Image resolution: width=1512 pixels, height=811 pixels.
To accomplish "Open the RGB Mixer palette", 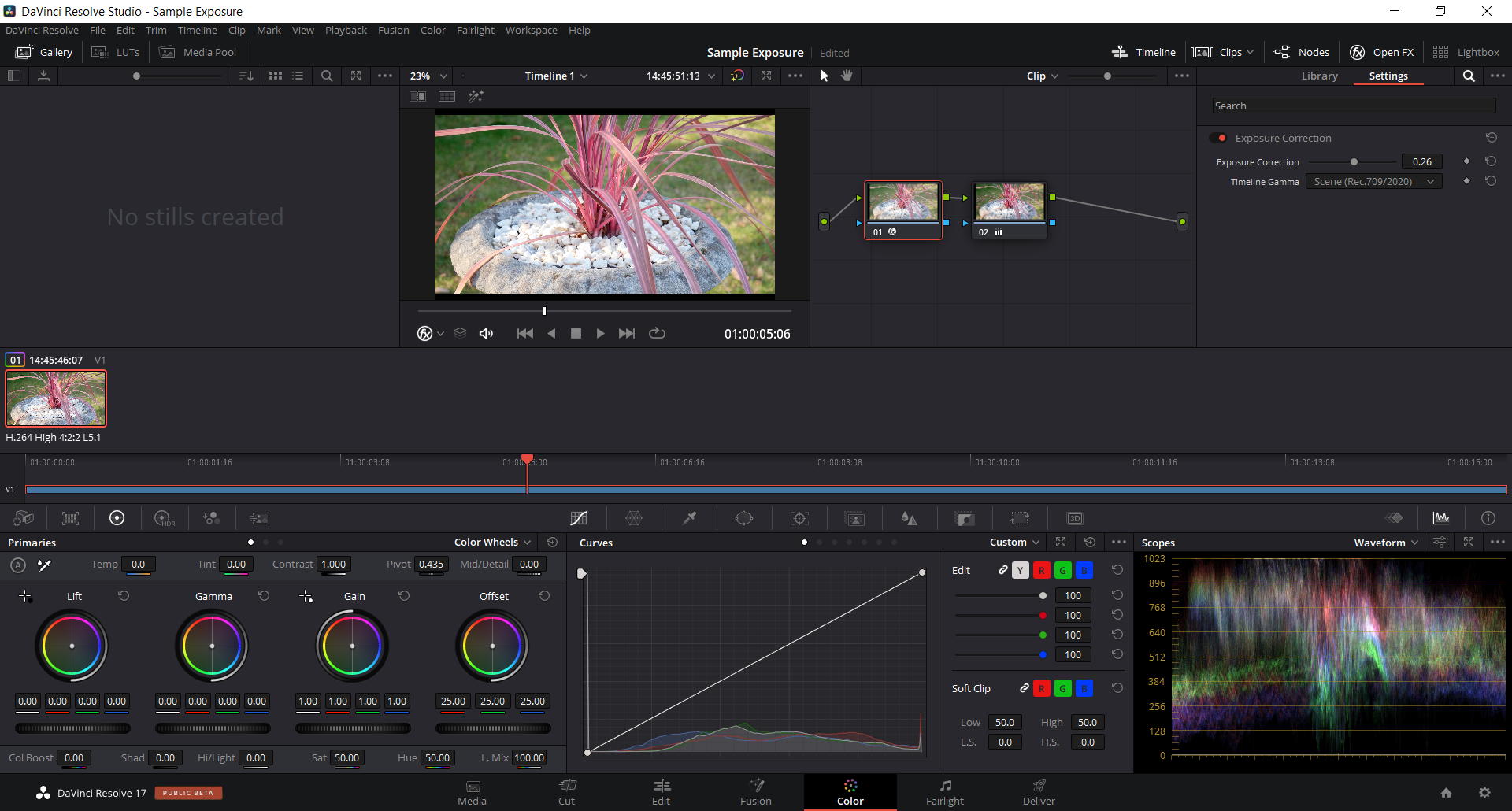I will coord(212,518).
